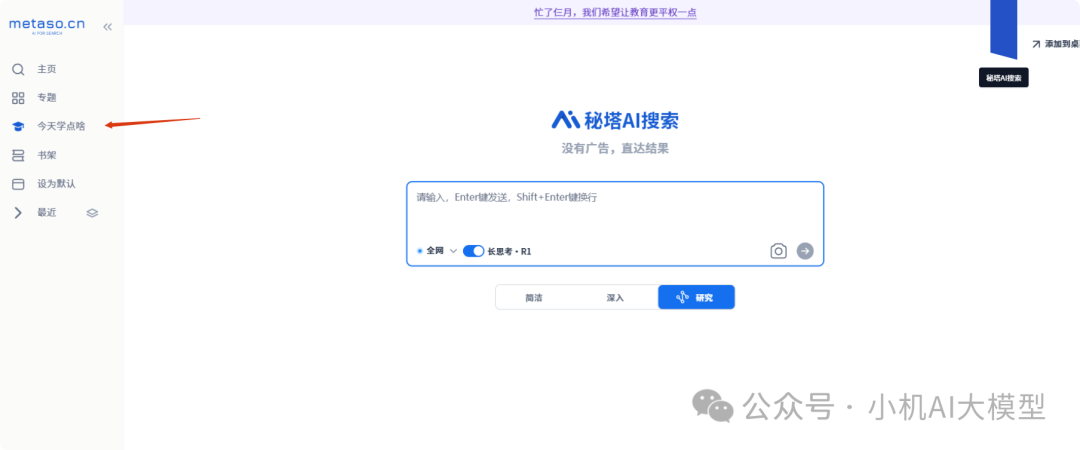Go to 主页 in the sidebar
The width and height of the screenshot is (1080, 450).
pyautogui.click(x=47, y=69)
